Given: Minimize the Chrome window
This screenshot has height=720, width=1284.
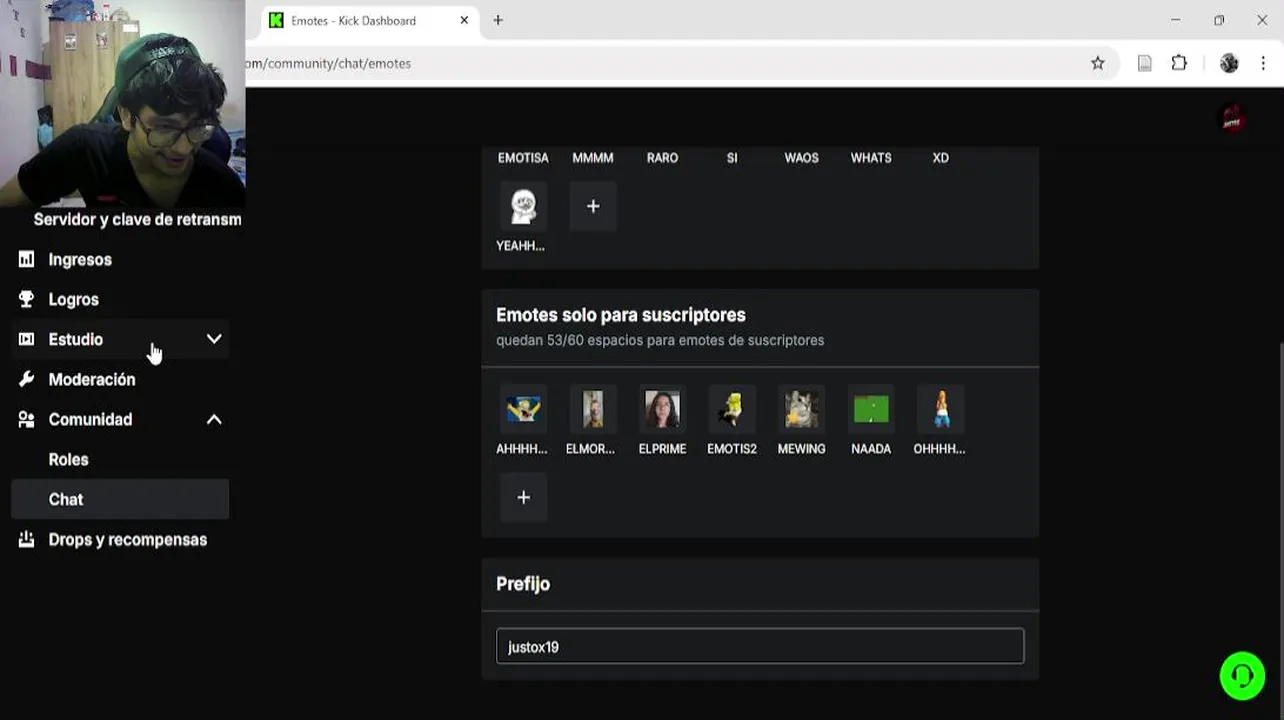Looking at the screenshot, I should tap(1175, 20).
